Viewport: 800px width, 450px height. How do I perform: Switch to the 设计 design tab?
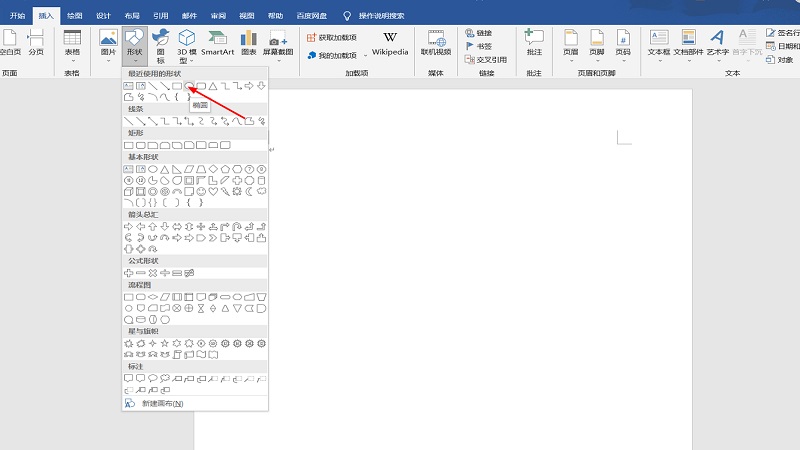tap(104, 16)
